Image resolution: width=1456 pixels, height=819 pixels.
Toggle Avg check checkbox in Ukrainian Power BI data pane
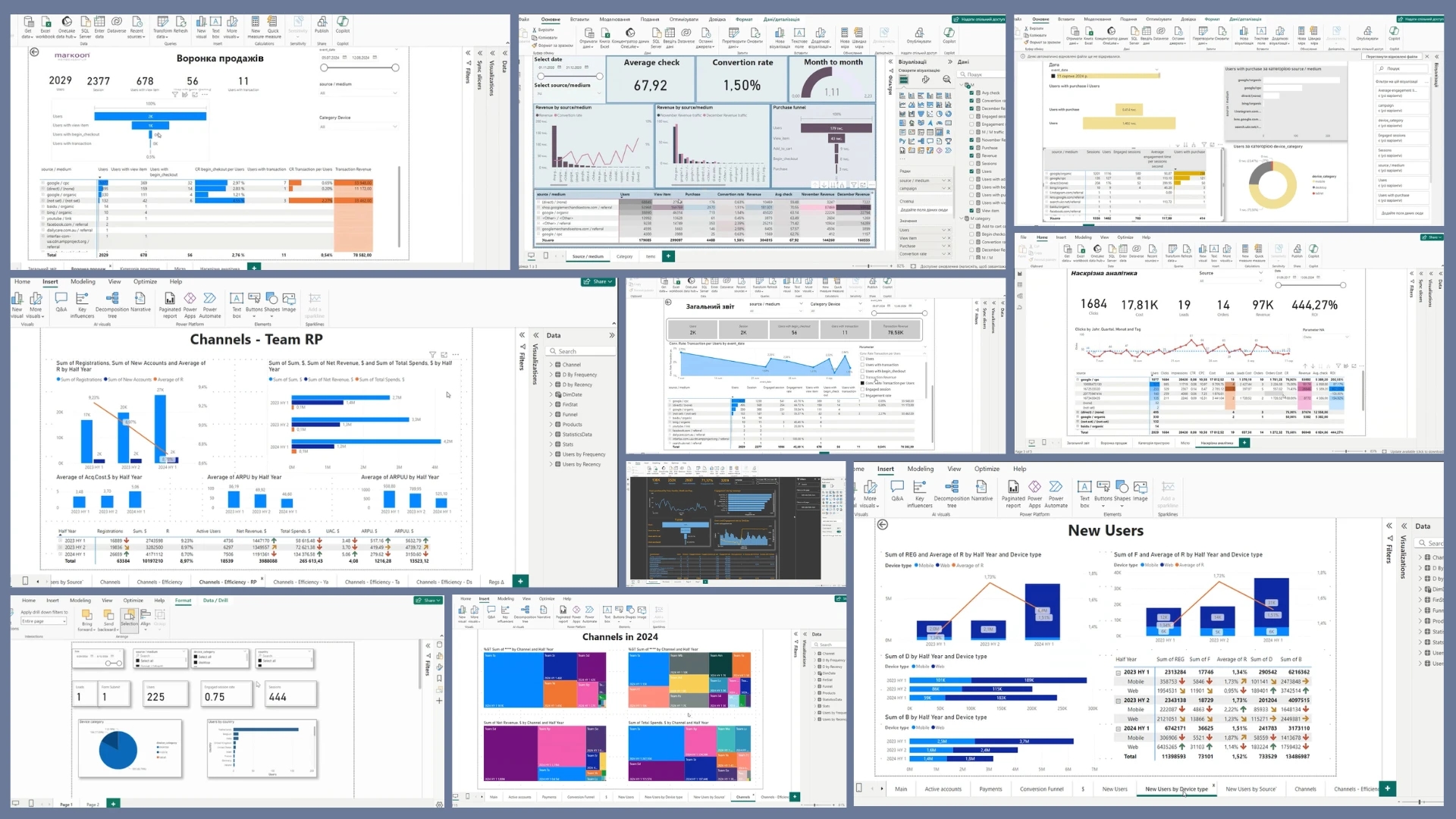point(972,93)
